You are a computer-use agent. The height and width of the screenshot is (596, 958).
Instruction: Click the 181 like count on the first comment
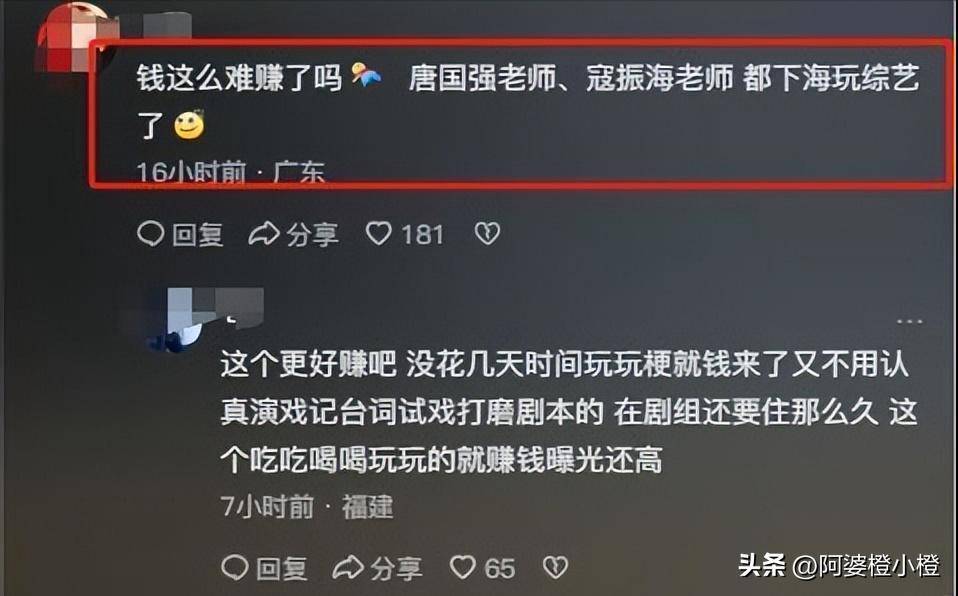(422, 235)
